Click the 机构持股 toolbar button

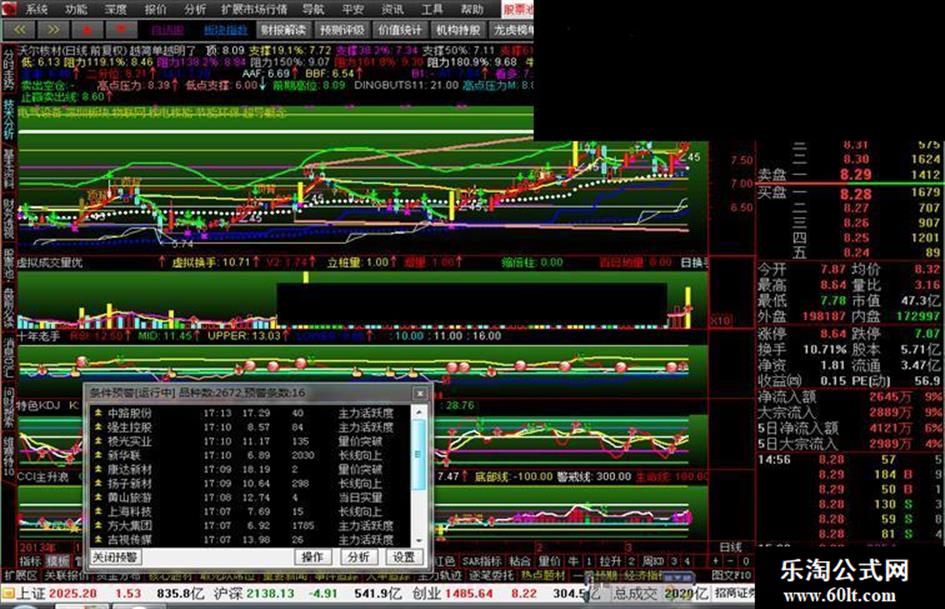459,30
